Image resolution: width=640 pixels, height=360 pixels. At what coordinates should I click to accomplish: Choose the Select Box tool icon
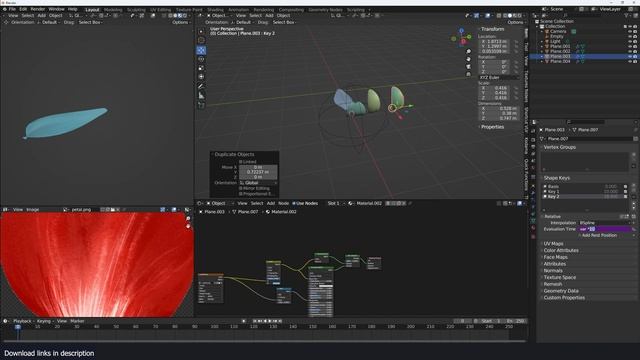click(x=201, y=31)
